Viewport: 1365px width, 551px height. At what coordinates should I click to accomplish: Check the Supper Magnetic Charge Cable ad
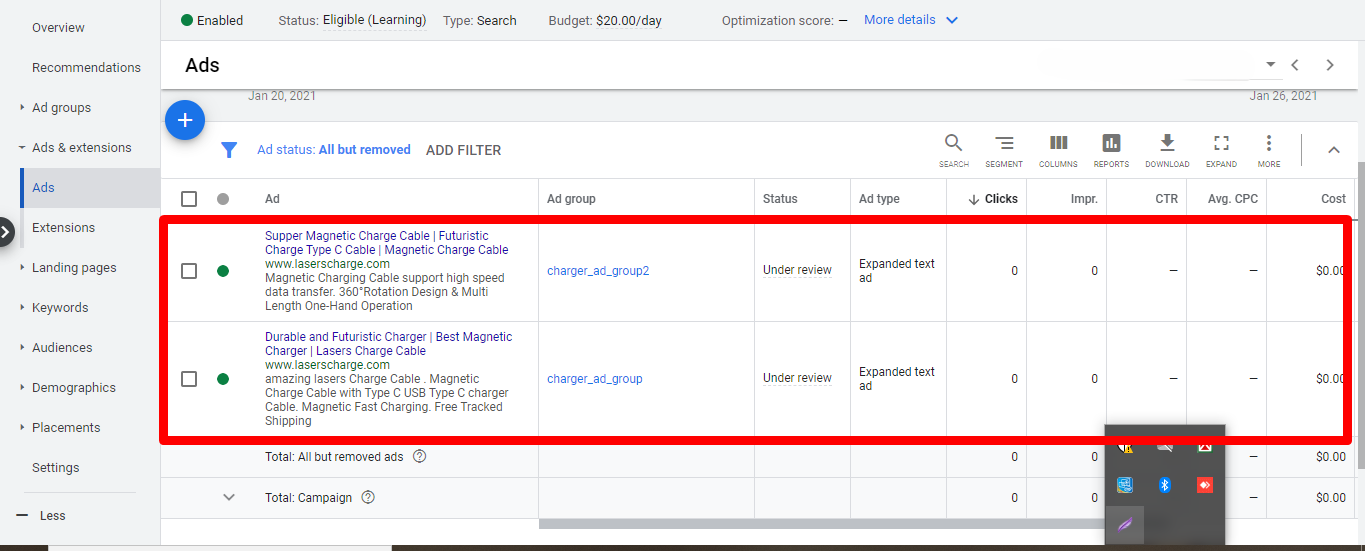pos(189,271)
